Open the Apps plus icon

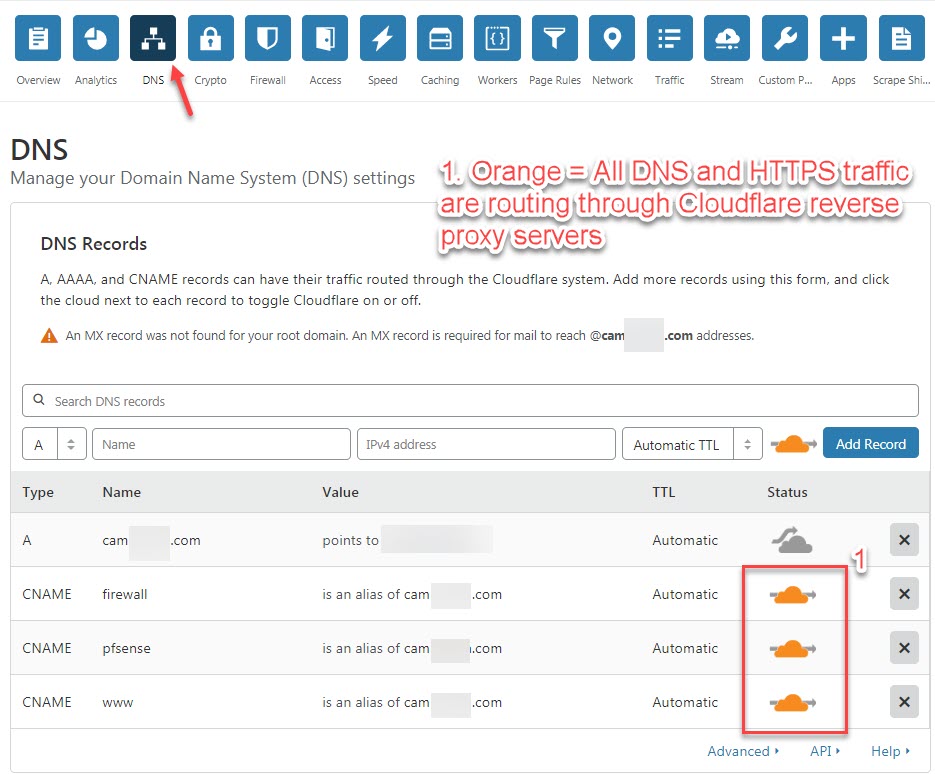843,38
